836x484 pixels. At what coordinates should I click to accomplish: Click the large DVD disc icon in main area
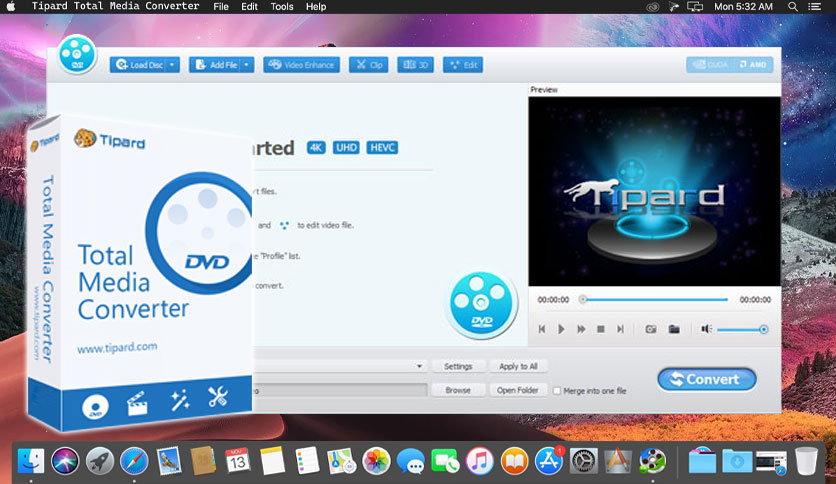(x=481, y=304)
